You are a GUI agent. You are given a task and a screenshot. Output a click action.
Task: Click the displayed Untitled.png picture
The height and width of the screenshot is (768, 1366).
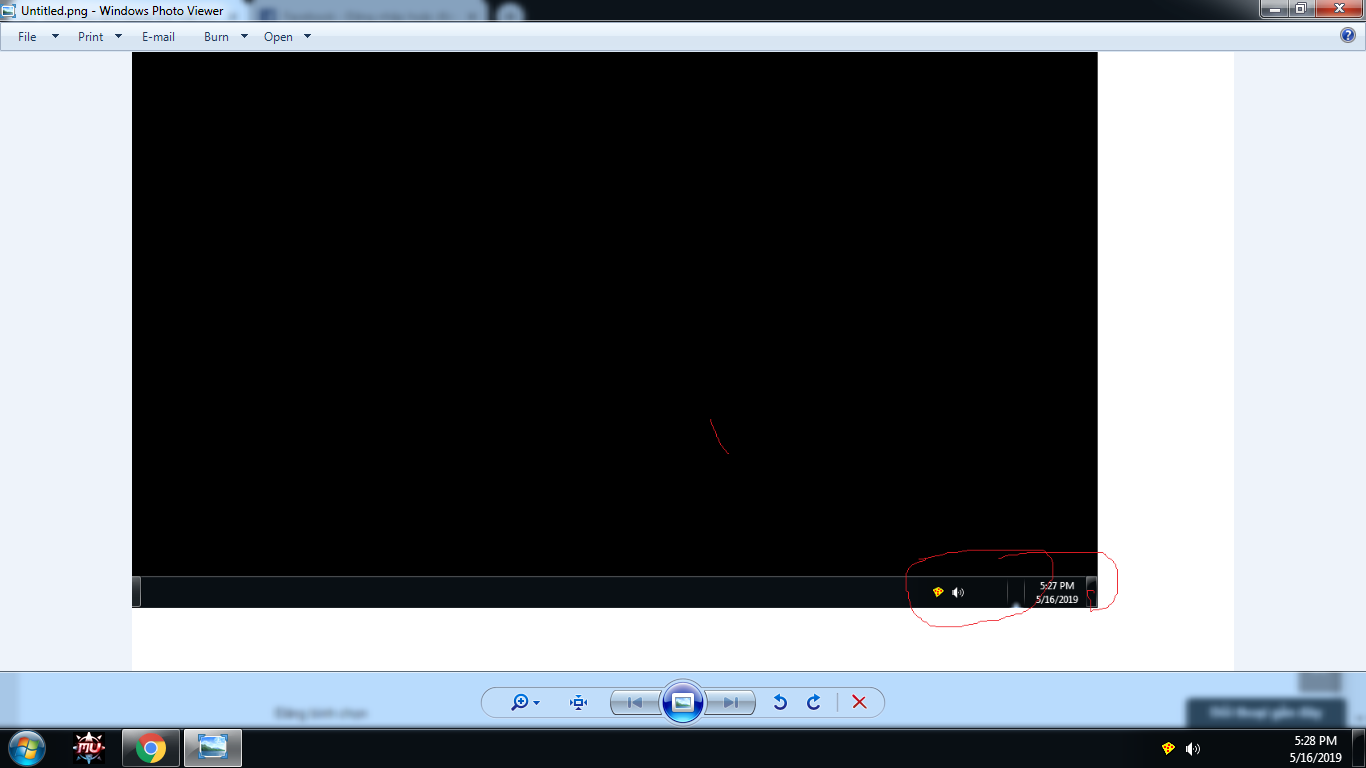coord(683,361)
